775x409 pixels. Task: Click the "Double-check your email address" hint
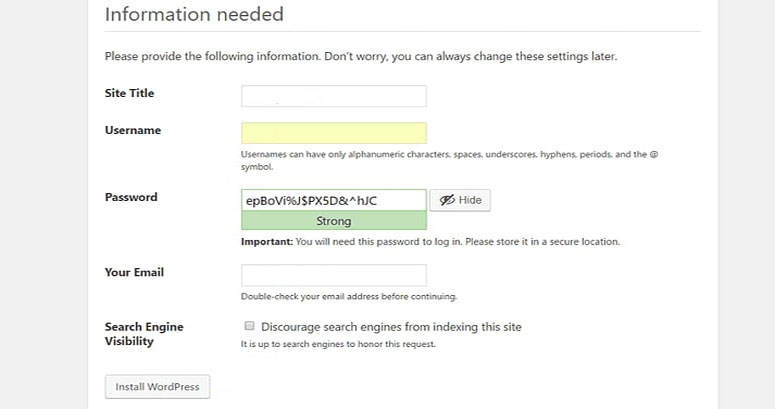pos(348,297)
